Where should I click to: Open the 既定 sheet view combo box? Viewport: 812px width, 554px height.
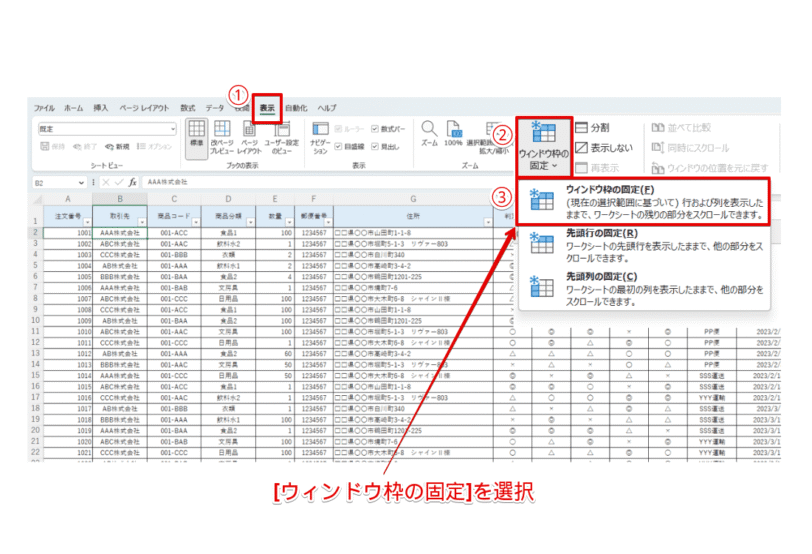click(107, 129)
